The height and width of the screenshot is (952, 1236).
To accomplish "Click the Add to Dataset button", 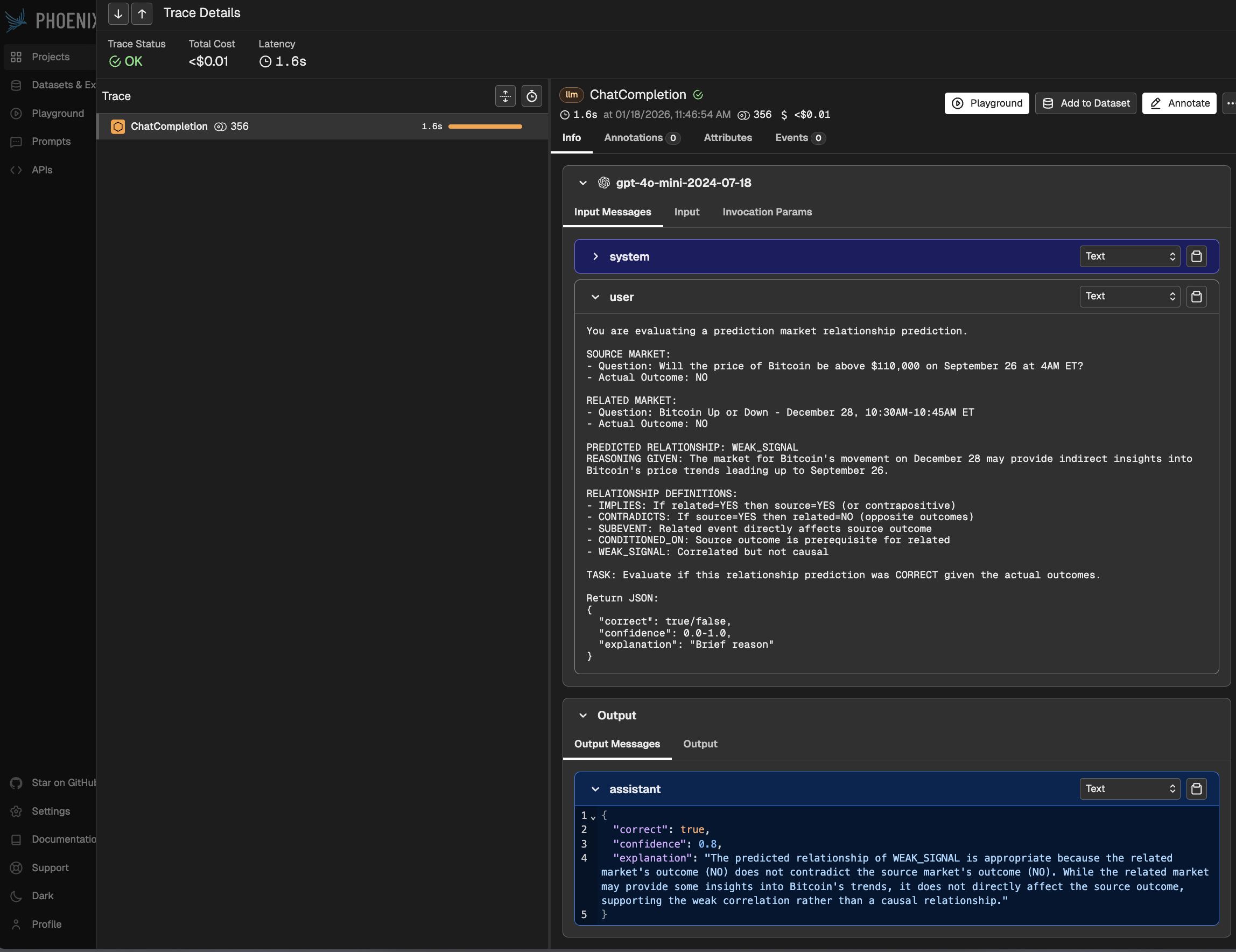I will tap(1085, 103).
